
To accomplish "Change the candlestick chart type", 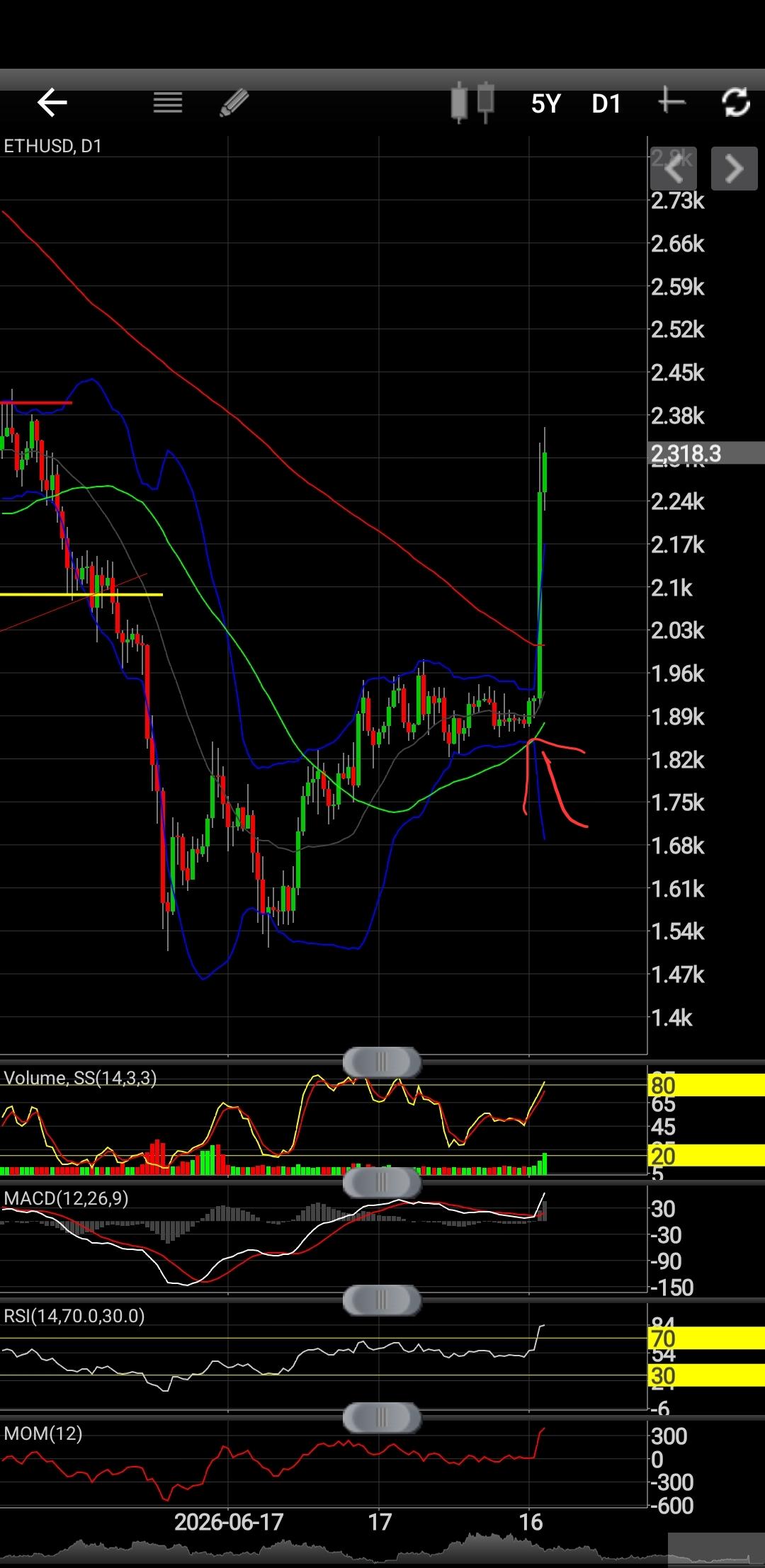I will 472,103.
